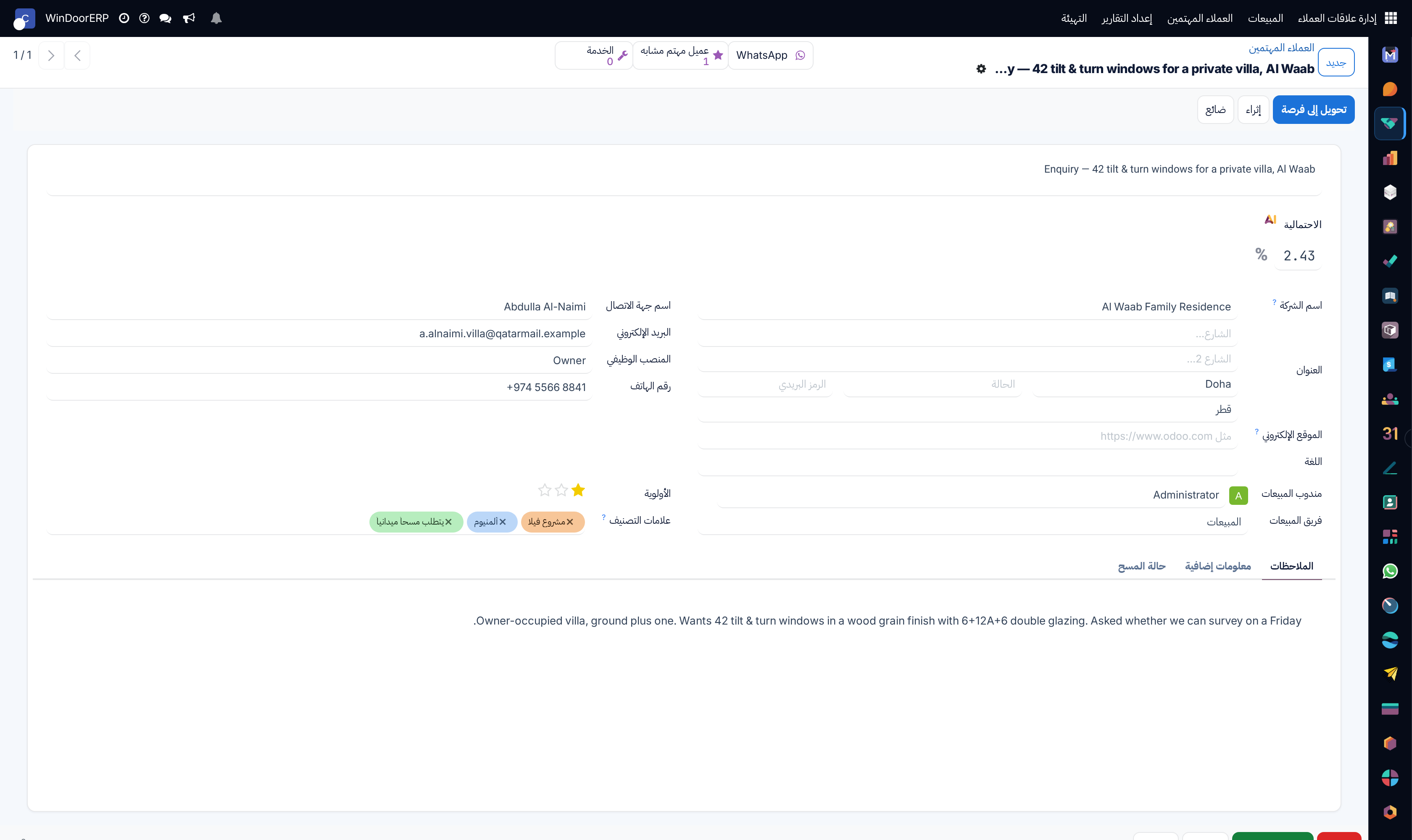Follow the العملاء المهتمين breadcrumb link

tap(1281, 48)
